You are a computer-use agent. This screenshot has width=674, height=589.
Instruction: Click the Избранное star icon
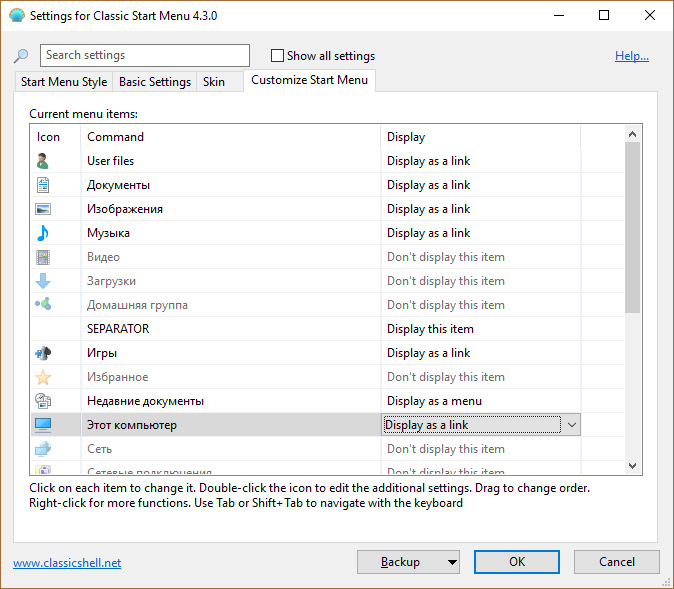click(43, 377)
